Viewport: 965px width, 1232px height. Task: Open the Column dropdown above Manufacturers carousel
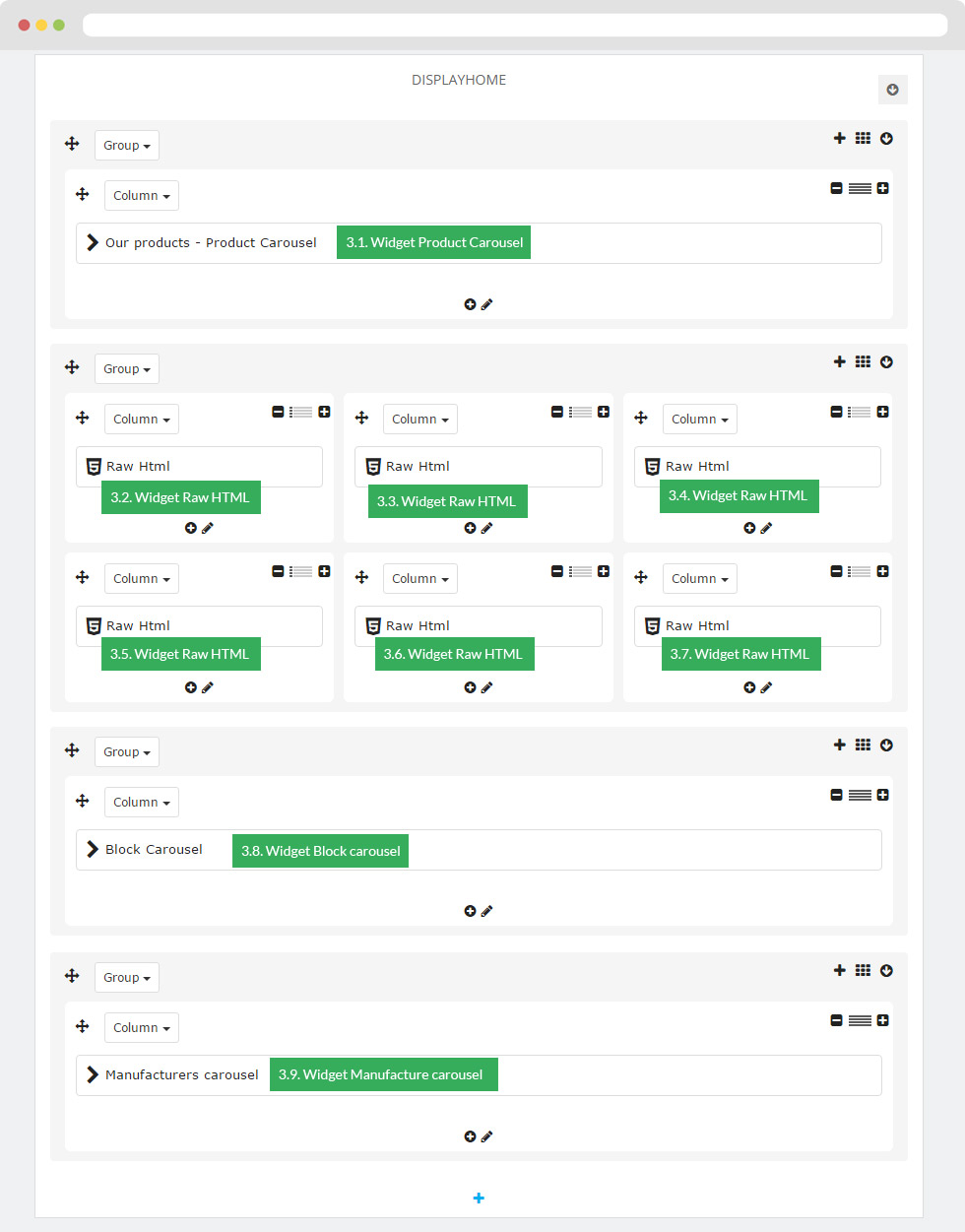click(x=142, y=1027)
